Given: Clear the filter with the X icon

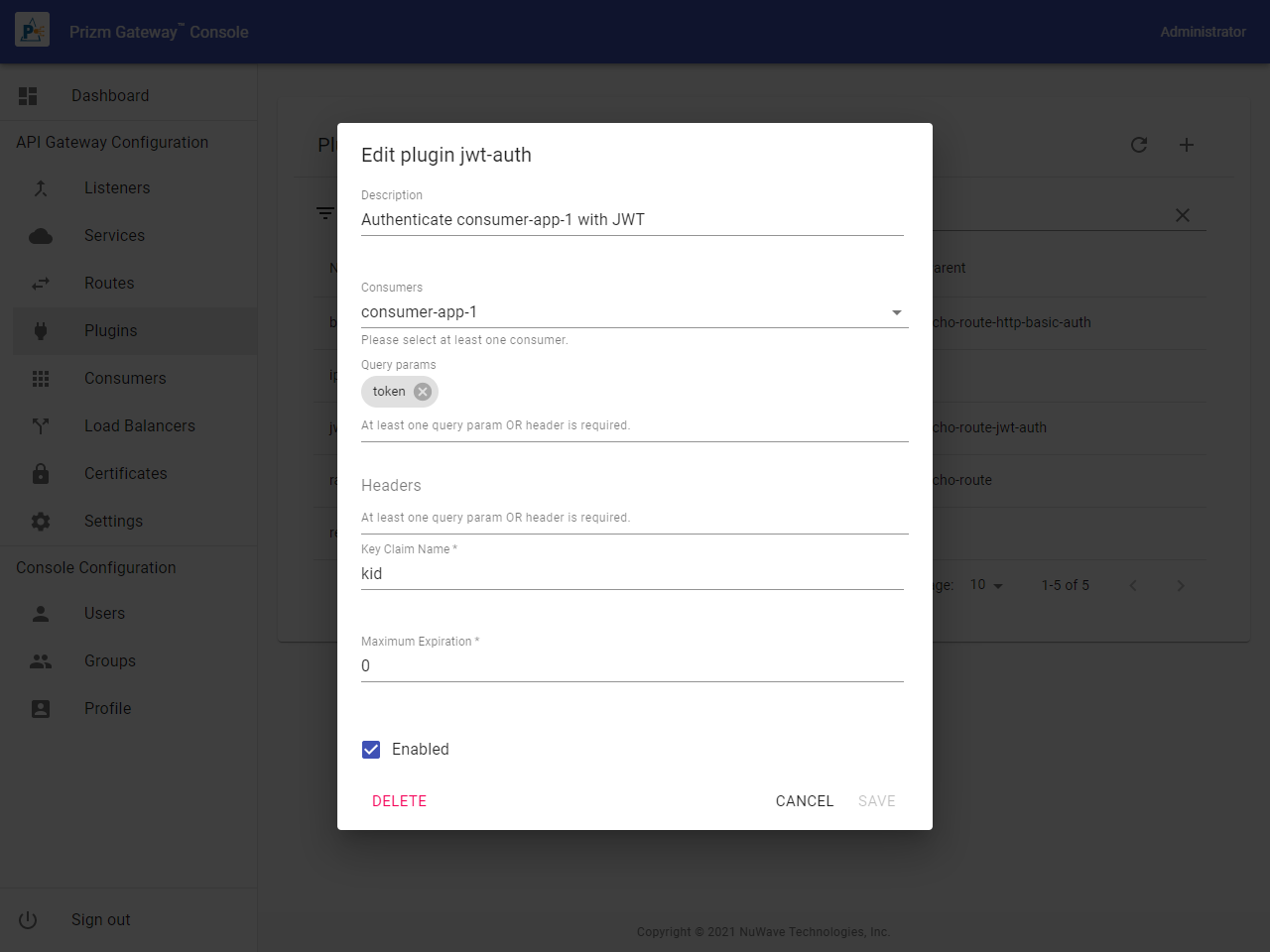Looking at the screenshot, I should [1183, 215].
